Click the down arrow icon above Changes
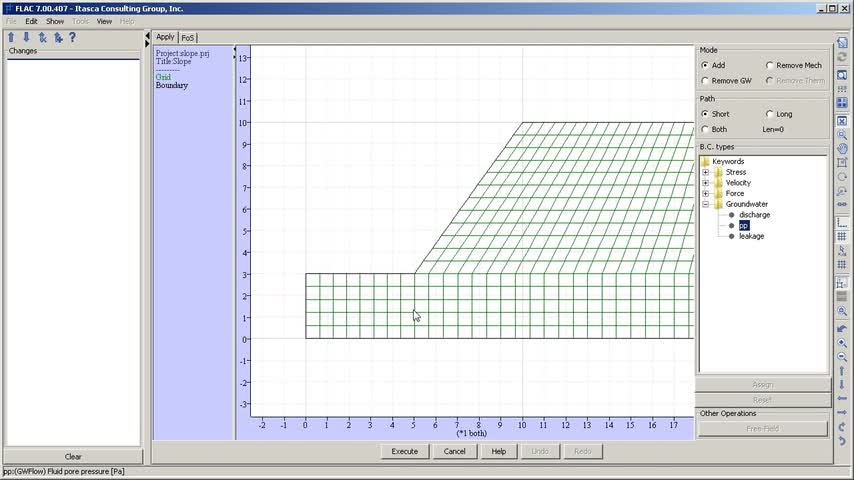 pyautogui.click(x=26, y=37)
